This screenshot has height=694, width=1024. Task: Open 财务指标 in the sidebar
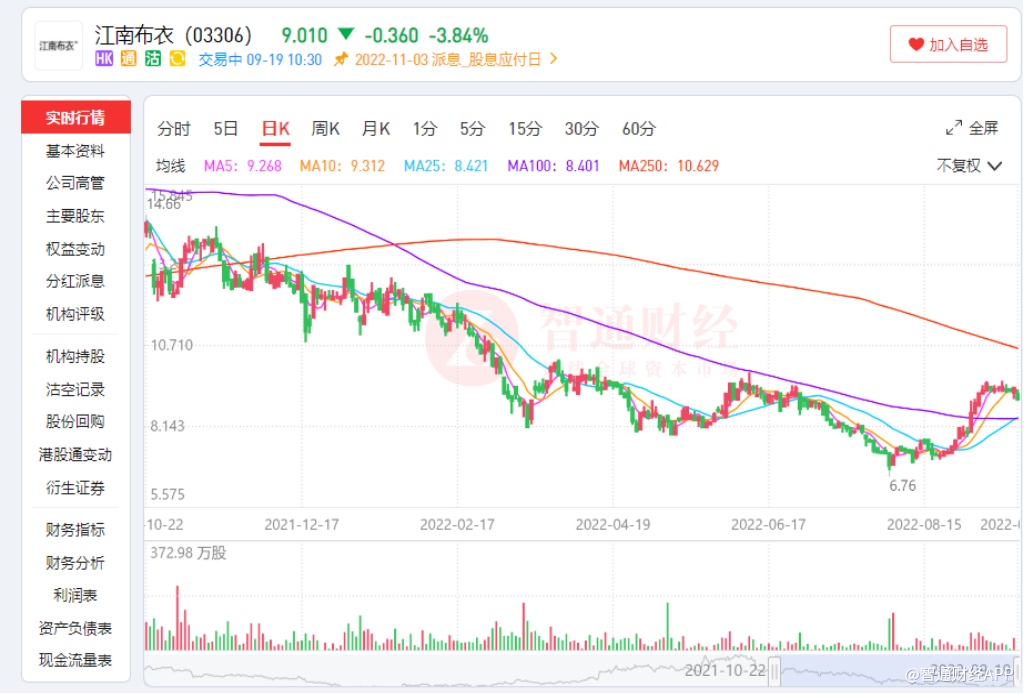tap(75, 530)
